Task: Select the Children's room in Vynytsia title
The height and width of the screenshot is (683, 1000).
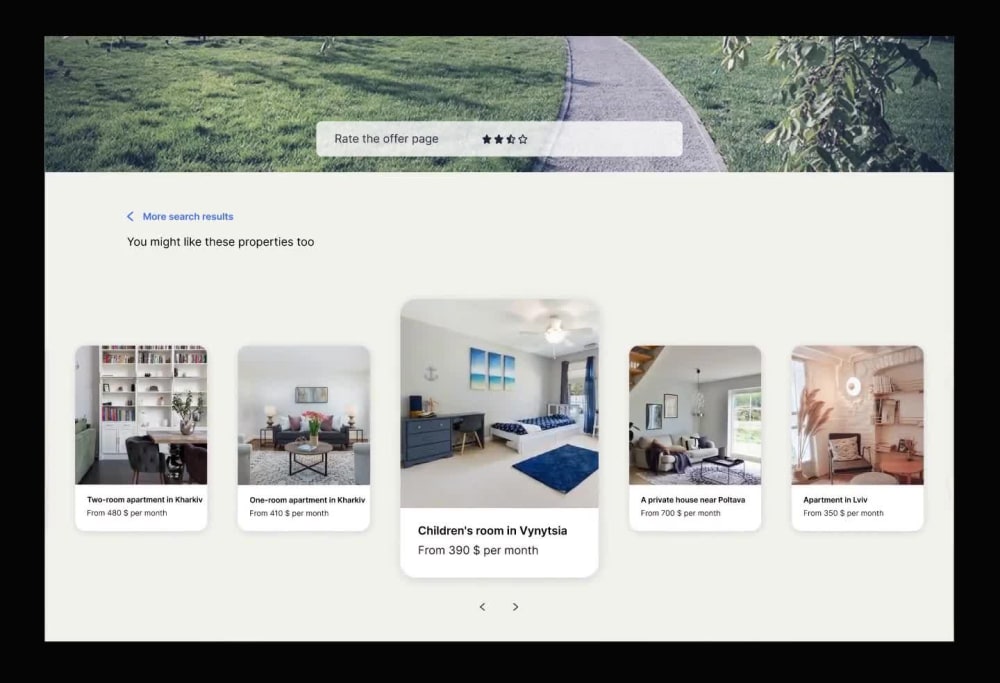Action: (492, 531)
